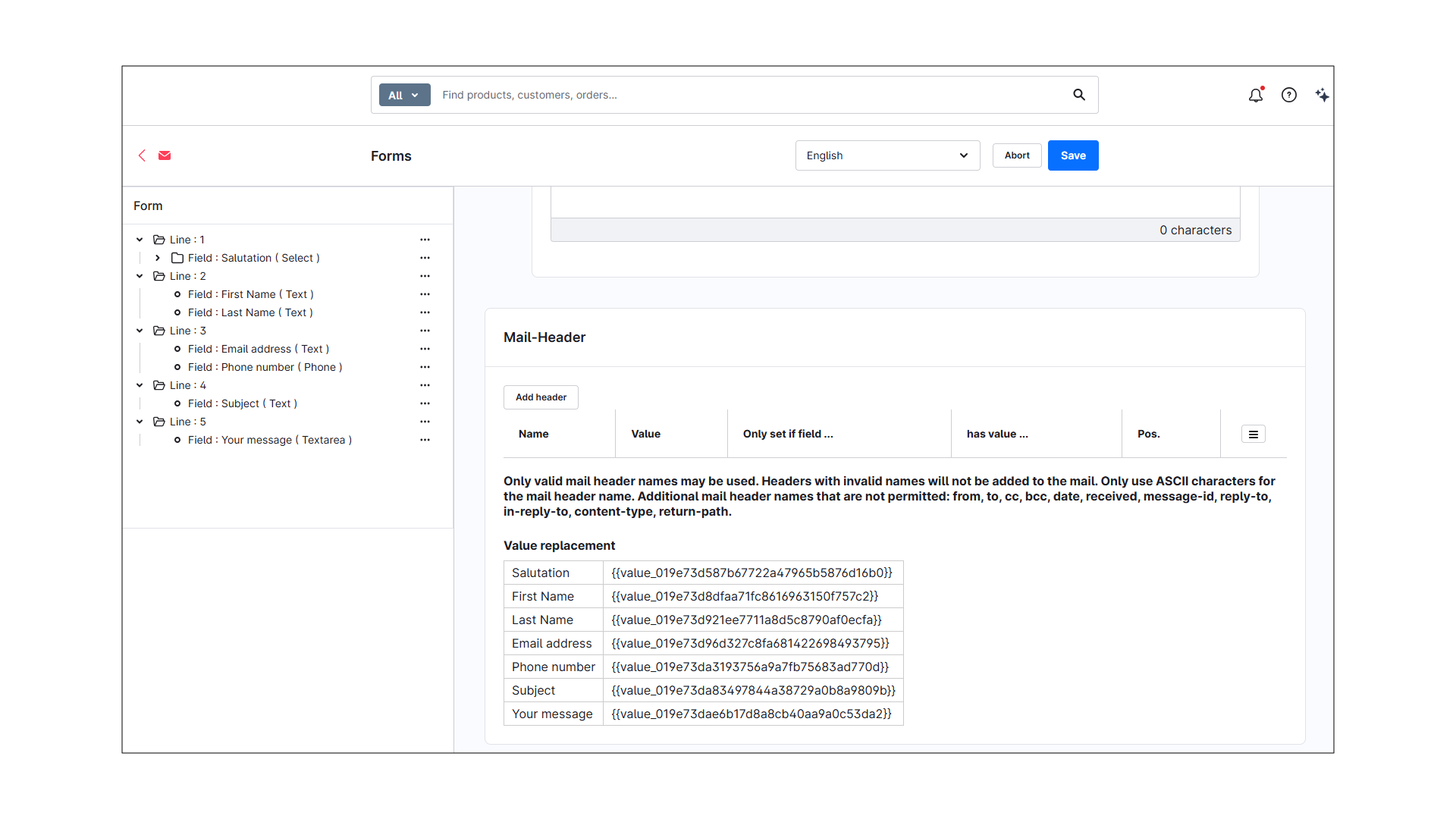This screenshot has height=819, width=1456.
Task: Open options menu for Line : 2
Action: click(x=425, y=276)
